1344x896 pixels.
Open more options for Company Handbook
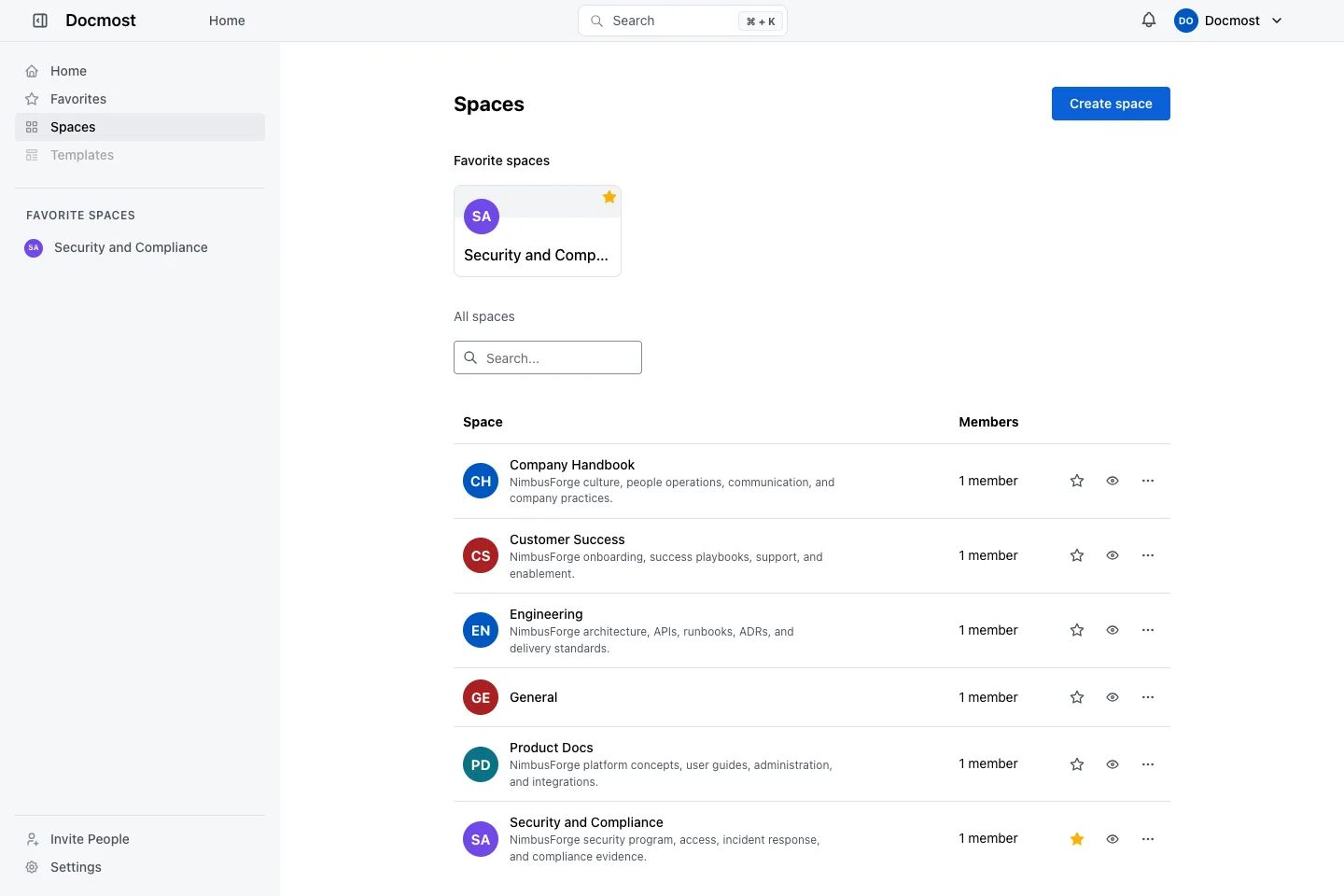tap(1148, 481)
